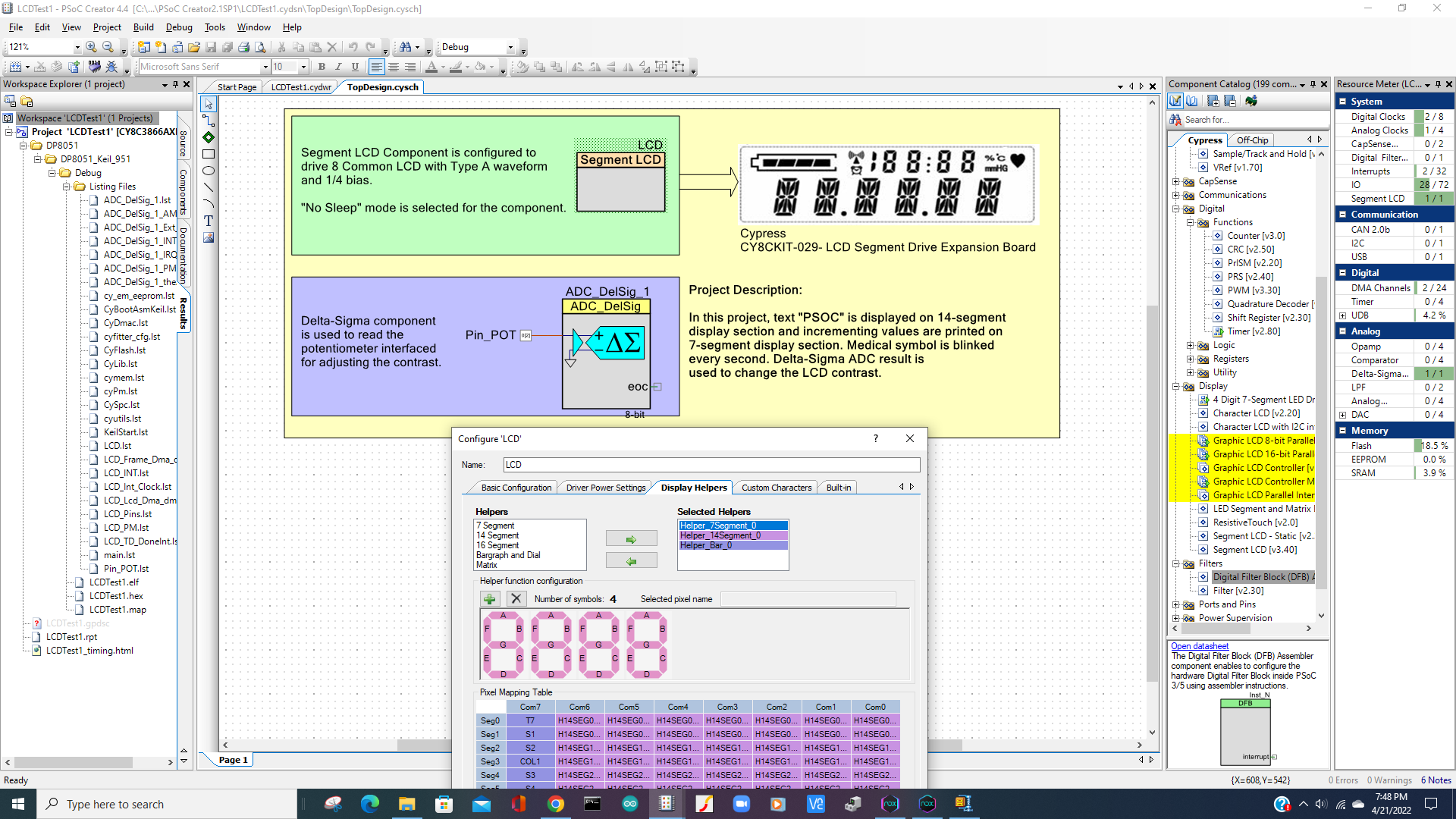Select the arc drawing tool
The height and width of the screenshot is (819, 1456).
[209, 204]
